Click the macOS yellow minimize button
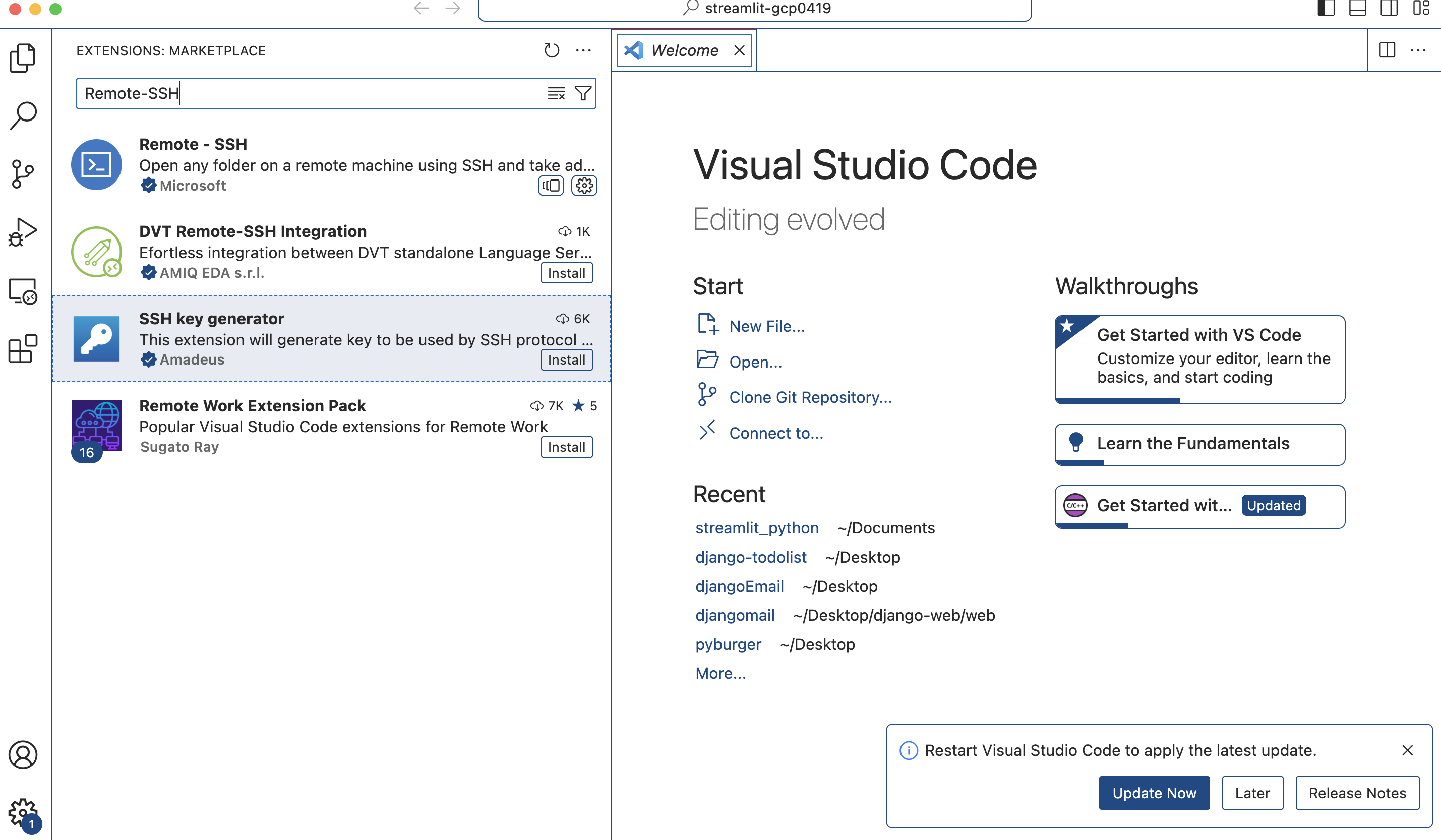1441x840 pixels. [35, 9]
